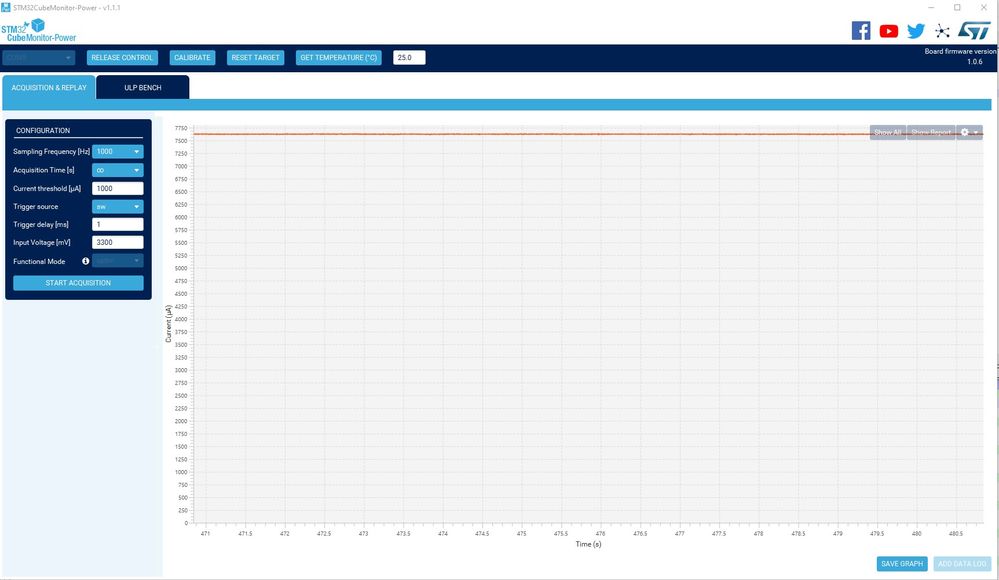This screenshot has width=999, height=580.
Task: Click the 'Board firmware version' text
Action: click(961, 52)
